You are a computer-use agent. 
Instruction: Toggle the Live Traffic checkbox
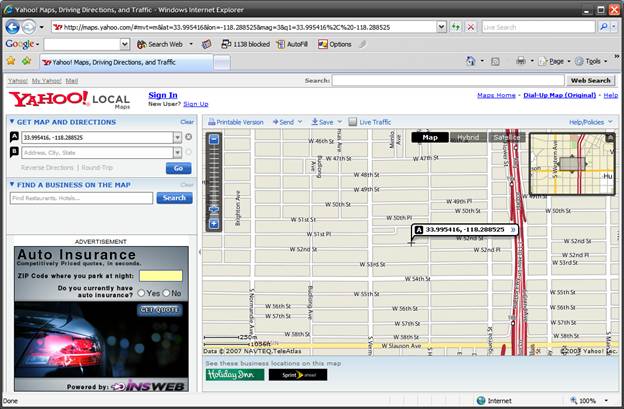(353, 122)
